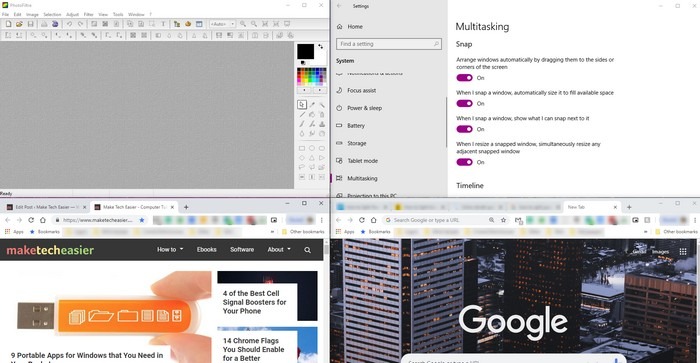Open the Filter menu in PhotoFiltre
The image size is (700, 363).
(x=88, y=14)
